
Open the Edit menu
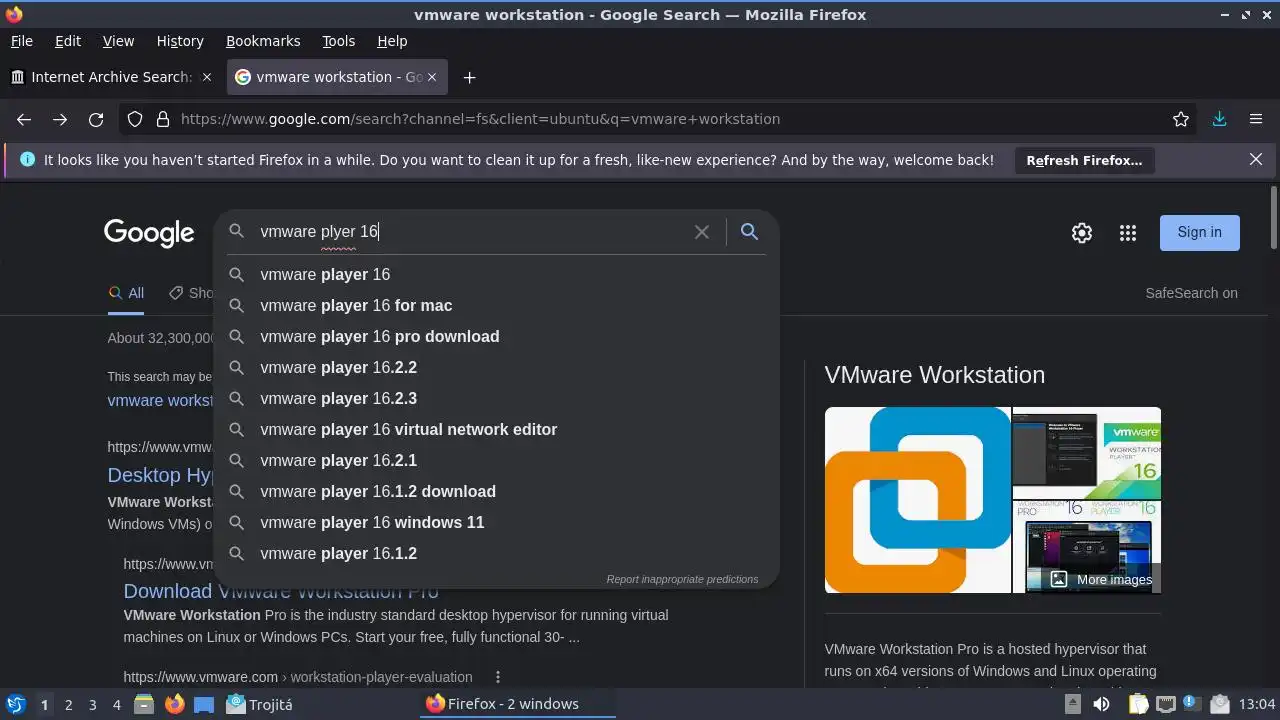tap(68, 41)
